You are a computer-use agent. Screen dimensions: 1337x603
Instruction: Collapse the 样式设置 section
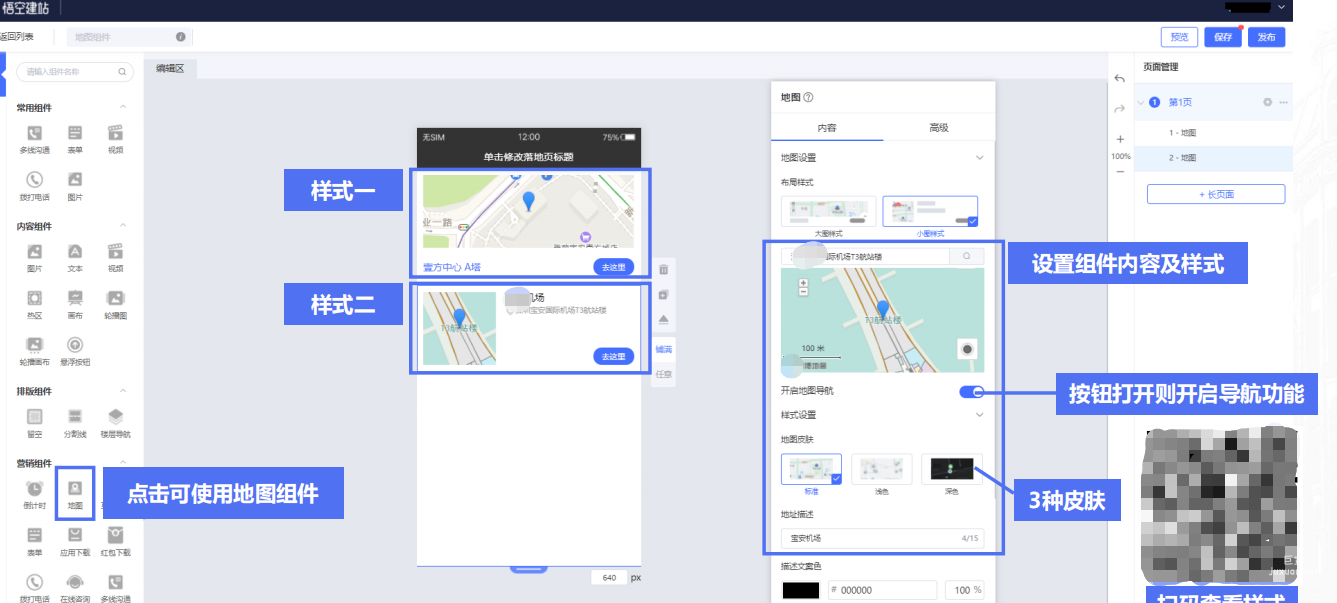[979, 415]
